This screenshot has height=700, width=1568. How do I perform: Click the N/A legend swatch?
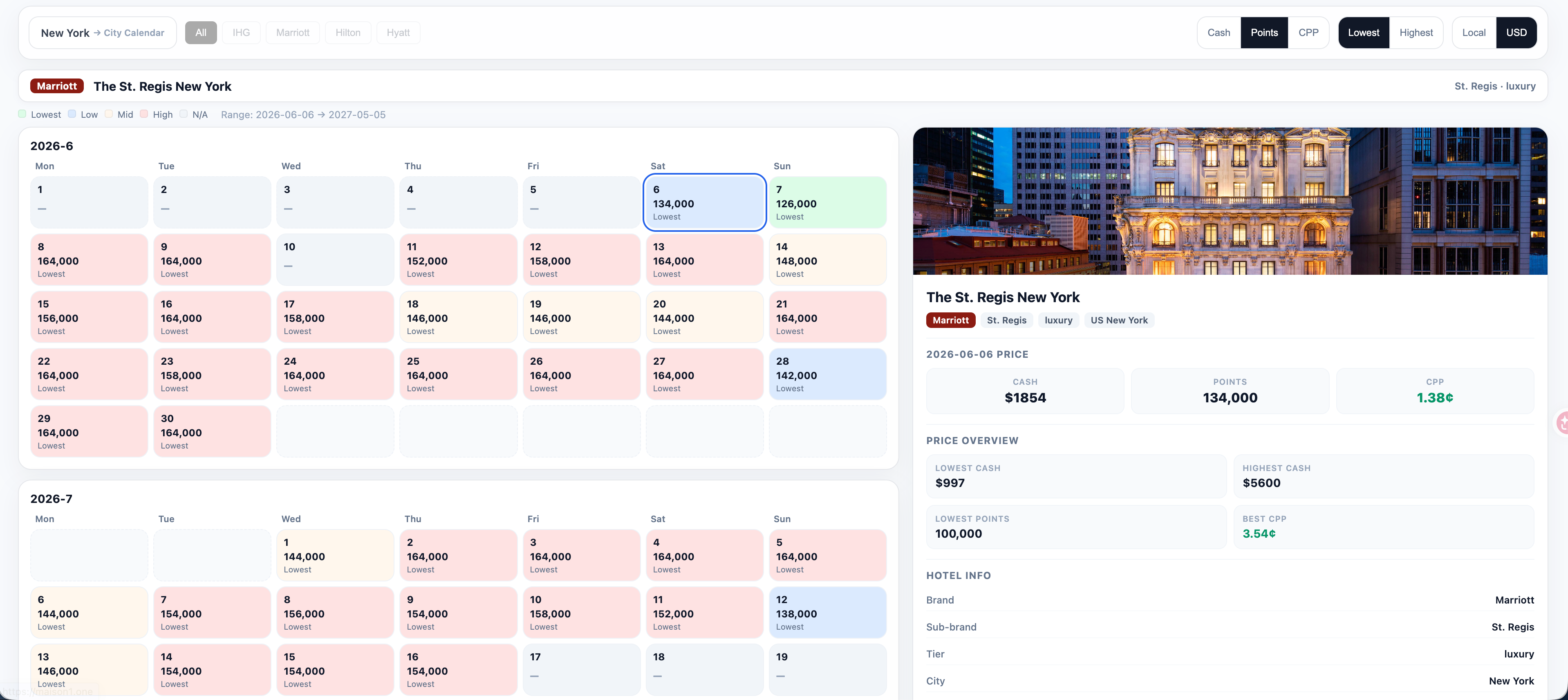point(184,114)
